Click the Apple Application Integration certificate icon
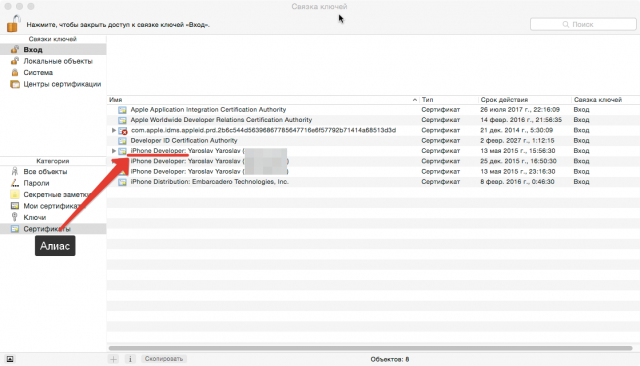This screenshot has height=366, width=640. point(122,110)
